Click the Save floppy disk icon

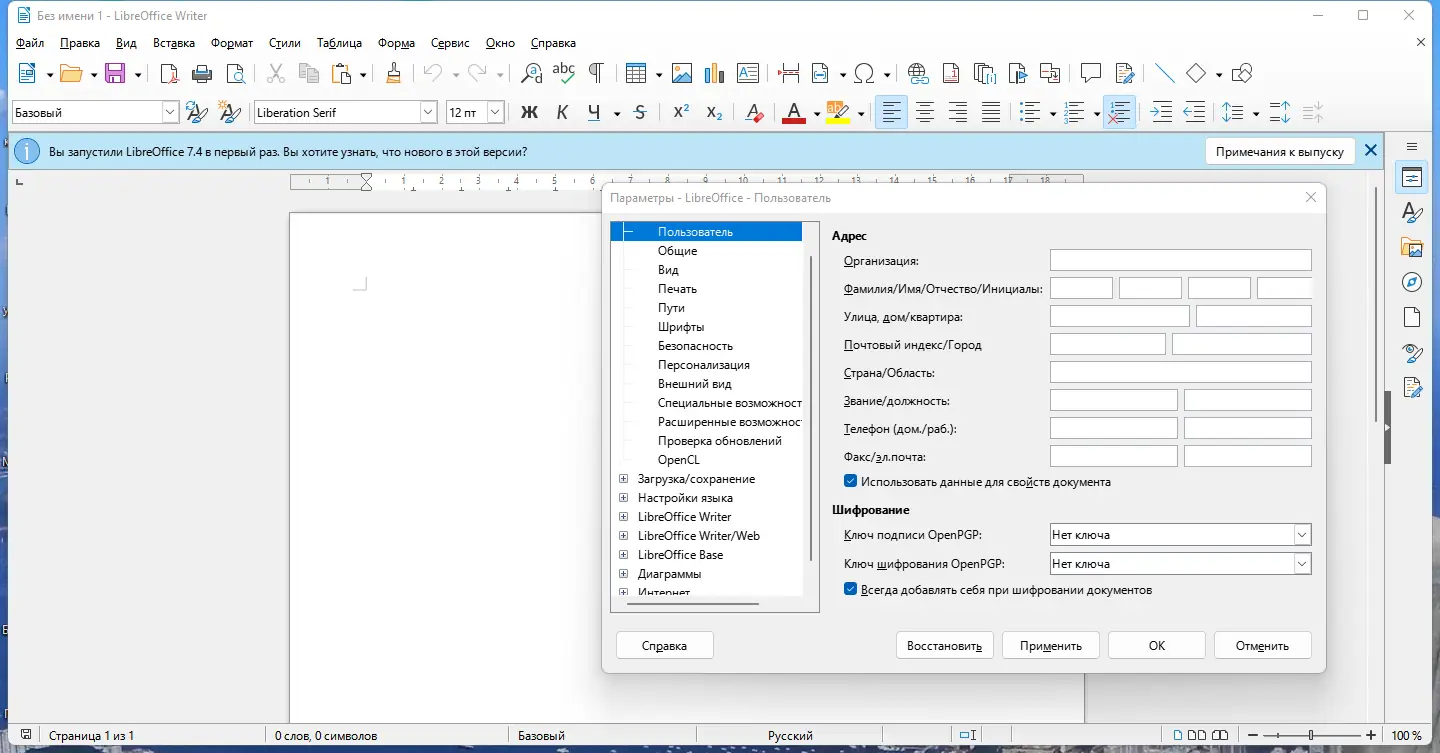tap(115, 73)
